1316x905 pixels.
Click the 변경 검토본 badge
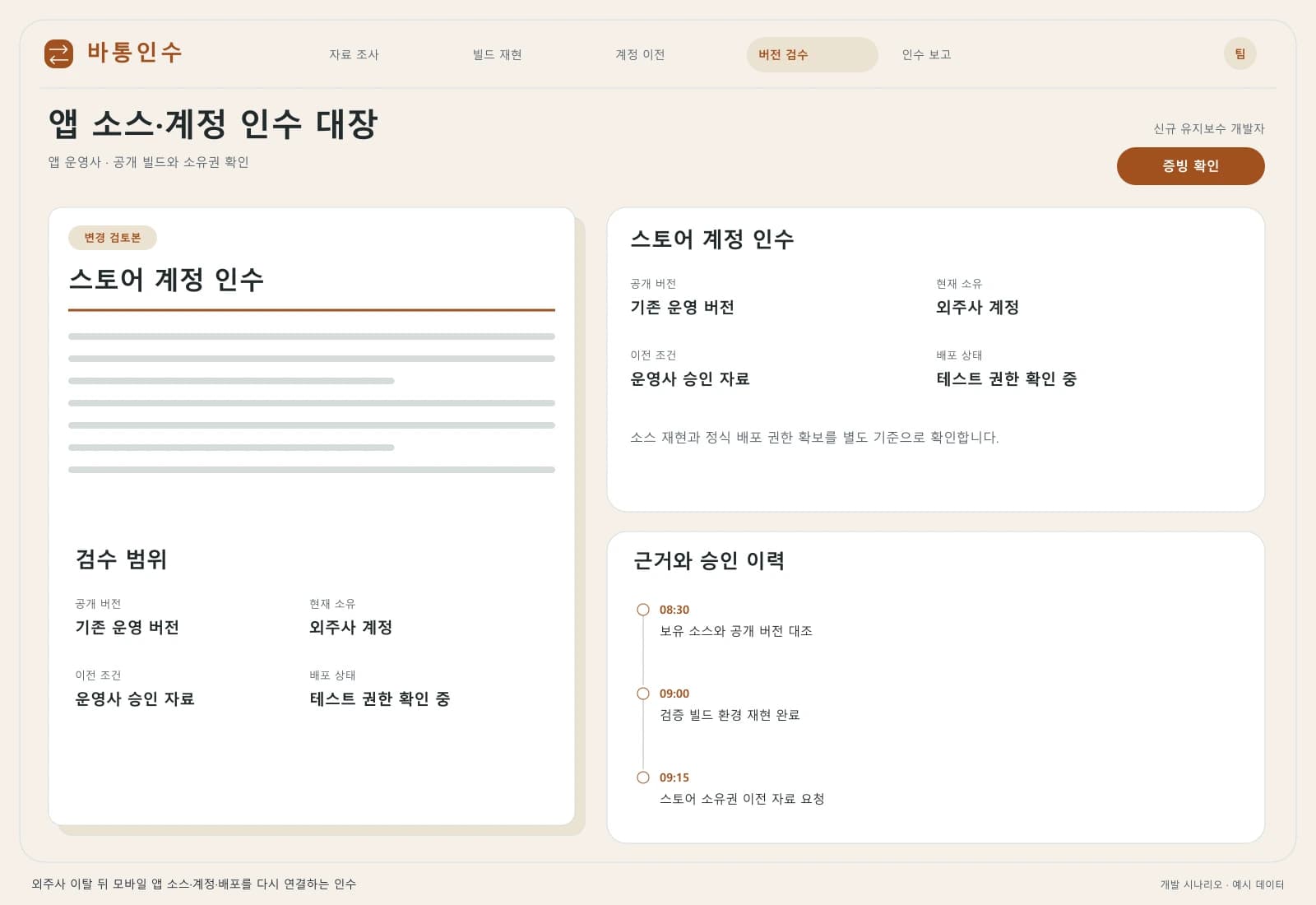(x=113, y=238)
